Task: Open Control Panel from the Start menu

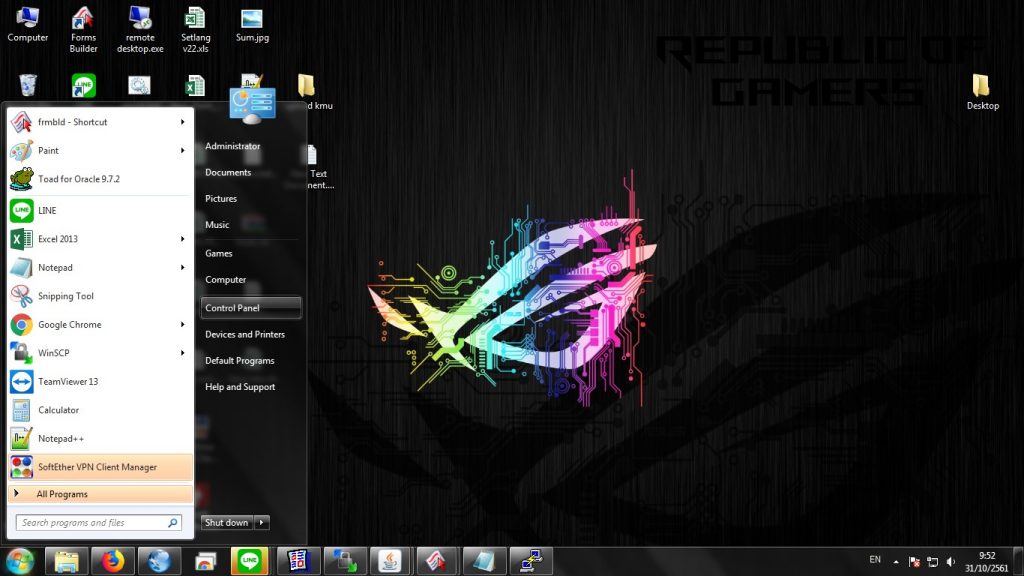Action: point(251,308)
